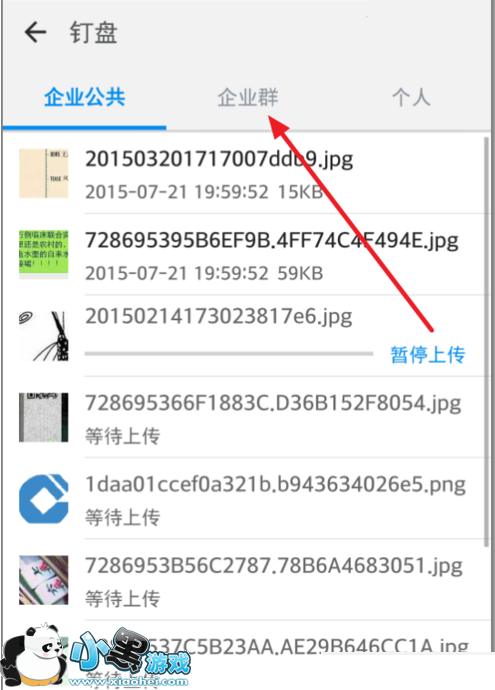
Task: Select thumbnail of 728695366F1883C.D36B152F8054.jpg
Action: [44, 417]
